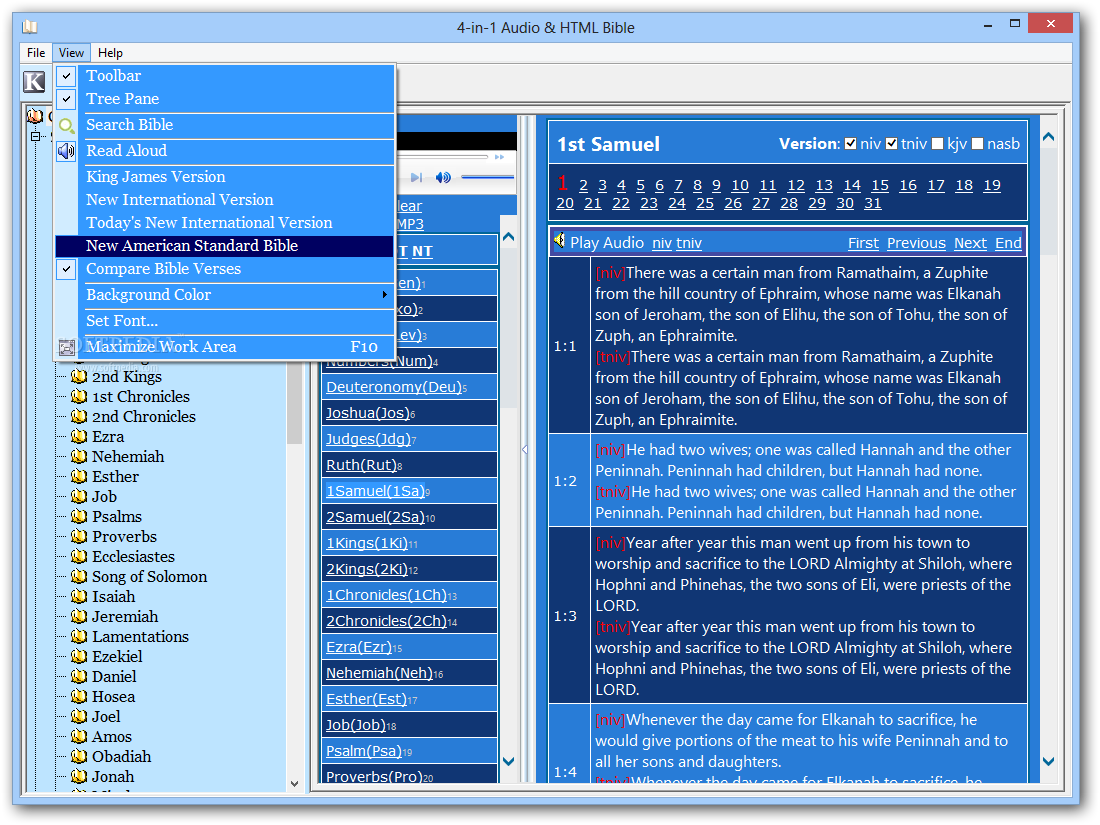This screenshot has width=1100, height=825.
Task: Click the verse pane scroll down arrow
Action: pyautogui.click(x=1048, y=761)
